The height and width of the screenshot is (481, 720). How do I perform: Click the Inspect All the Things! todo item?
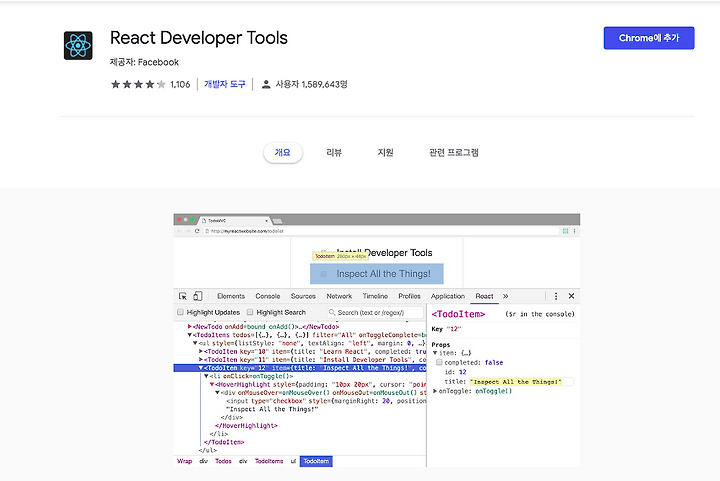click(377, 274)
